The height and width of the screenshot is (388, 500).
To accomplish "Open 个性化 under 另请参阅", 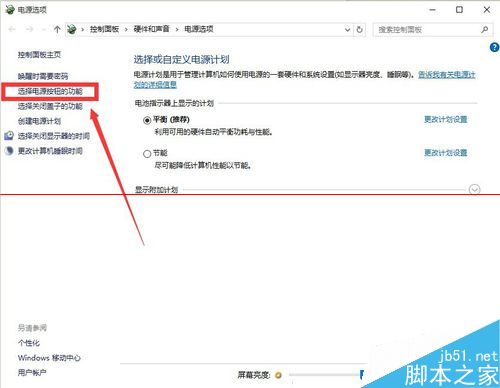I will pyautogui.click(x=29, y=343).
